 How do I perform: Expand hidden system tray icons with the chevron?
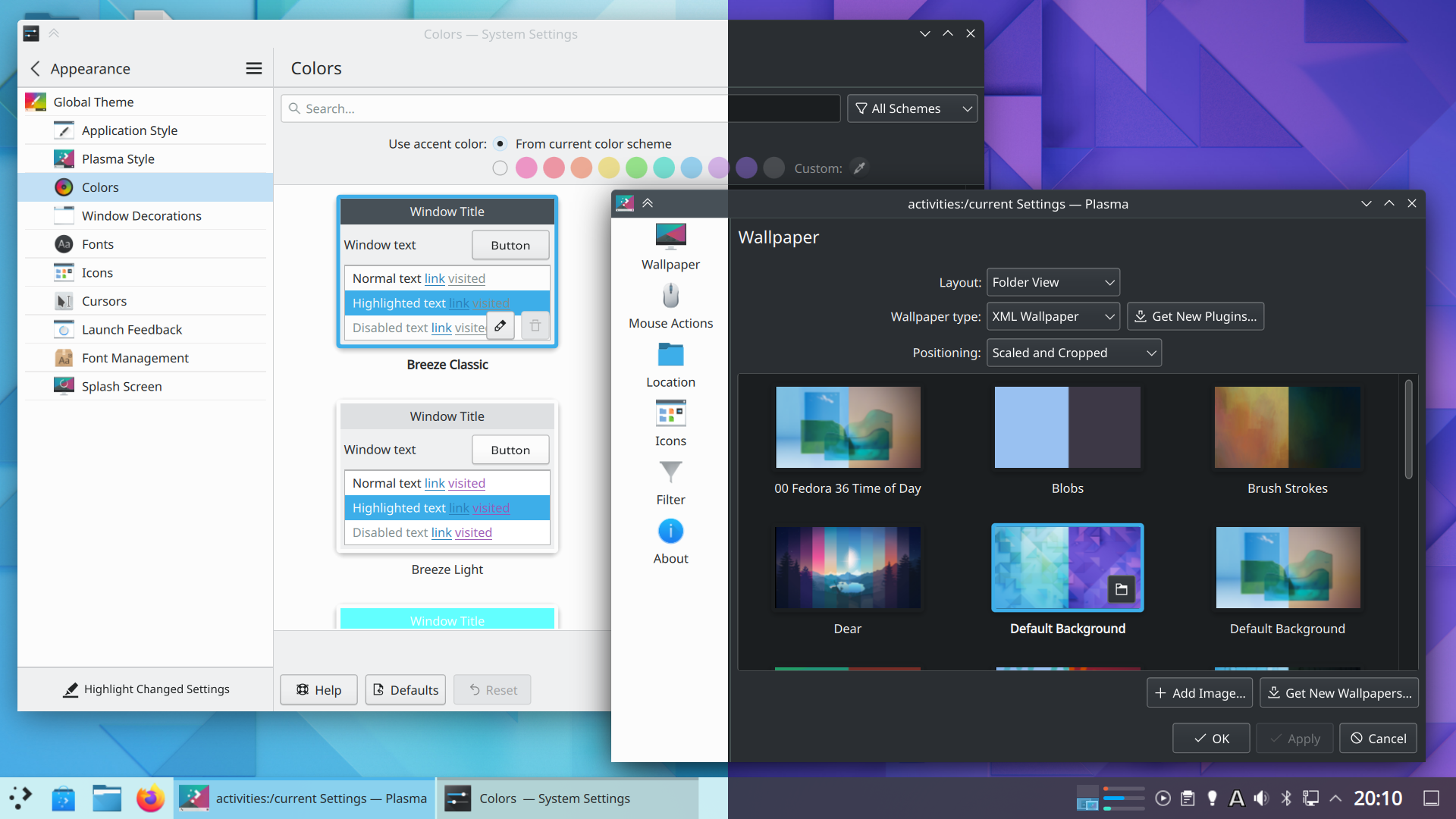click(1335, 798)
